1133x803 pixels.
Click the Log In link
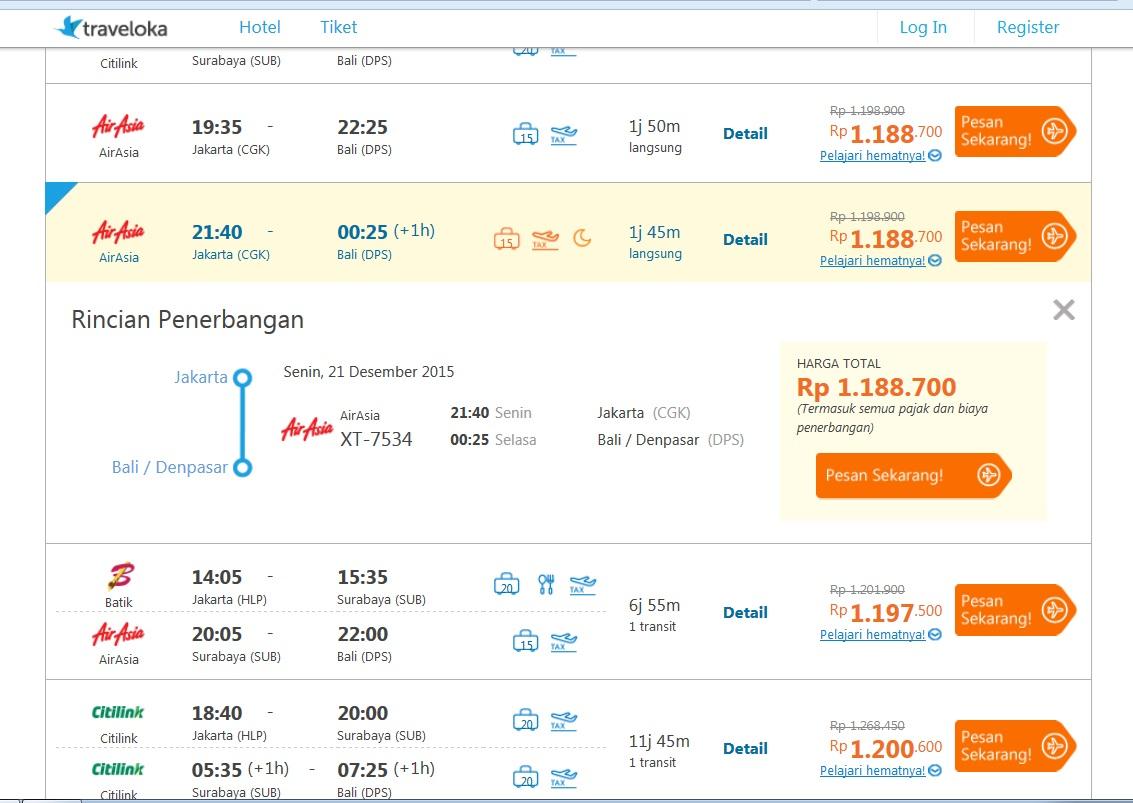(922, 27)
